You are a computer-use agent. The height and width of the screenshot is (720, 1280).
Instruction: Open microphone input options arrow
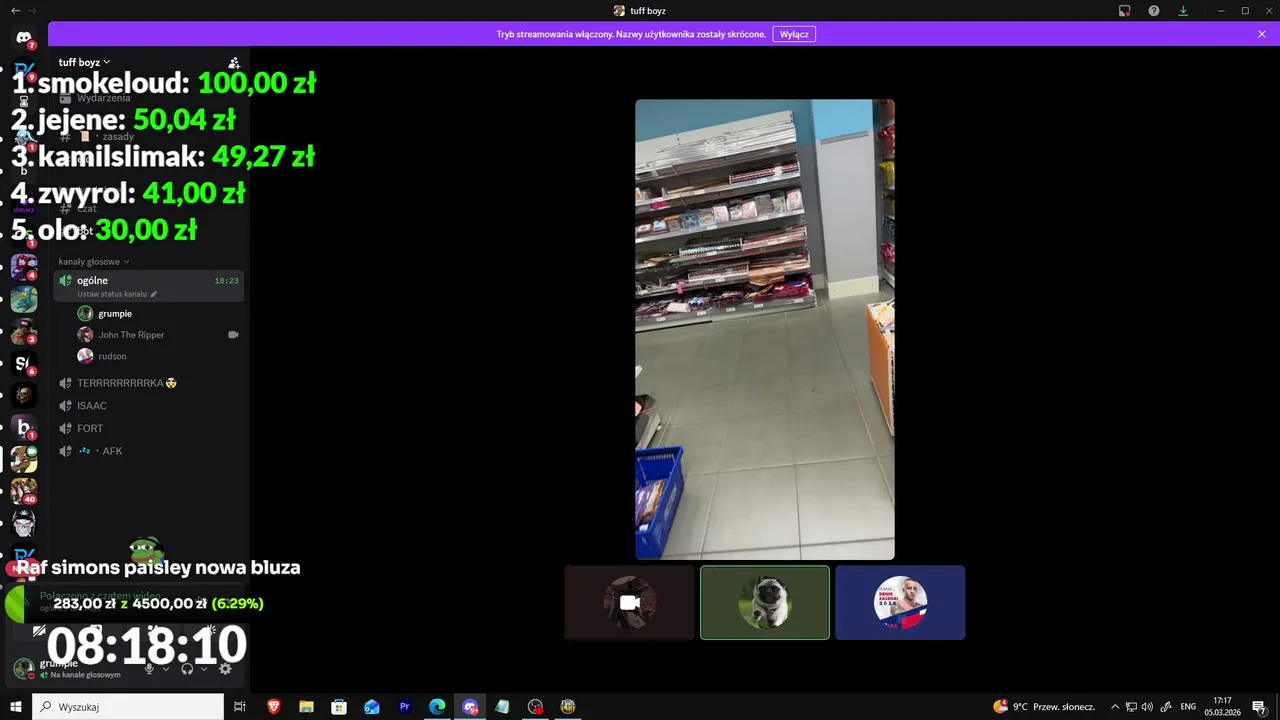coord(165,668)
